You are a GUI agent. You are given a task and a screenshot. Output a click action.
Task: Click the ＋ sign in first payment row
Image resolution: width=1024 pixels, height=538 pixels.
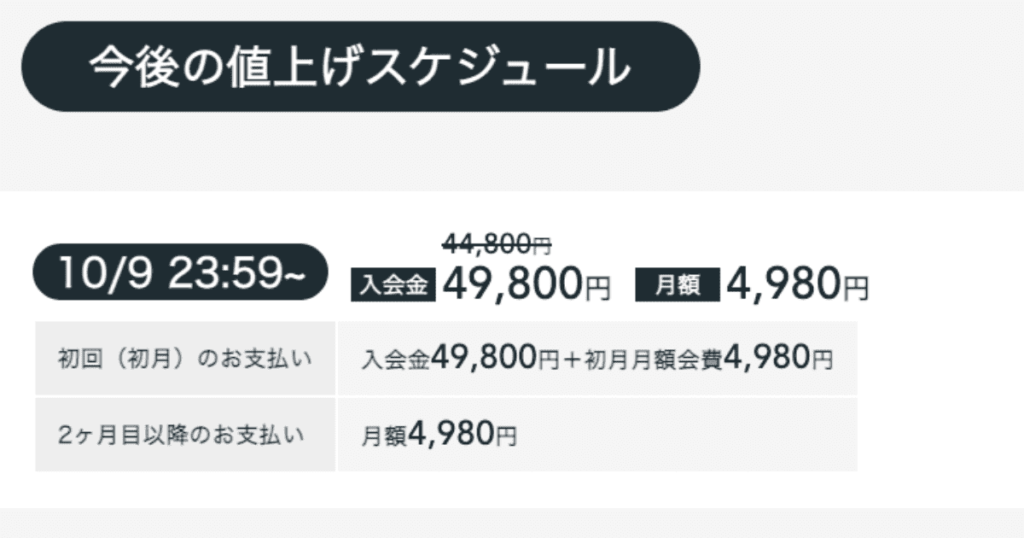(x=571, y=360)
